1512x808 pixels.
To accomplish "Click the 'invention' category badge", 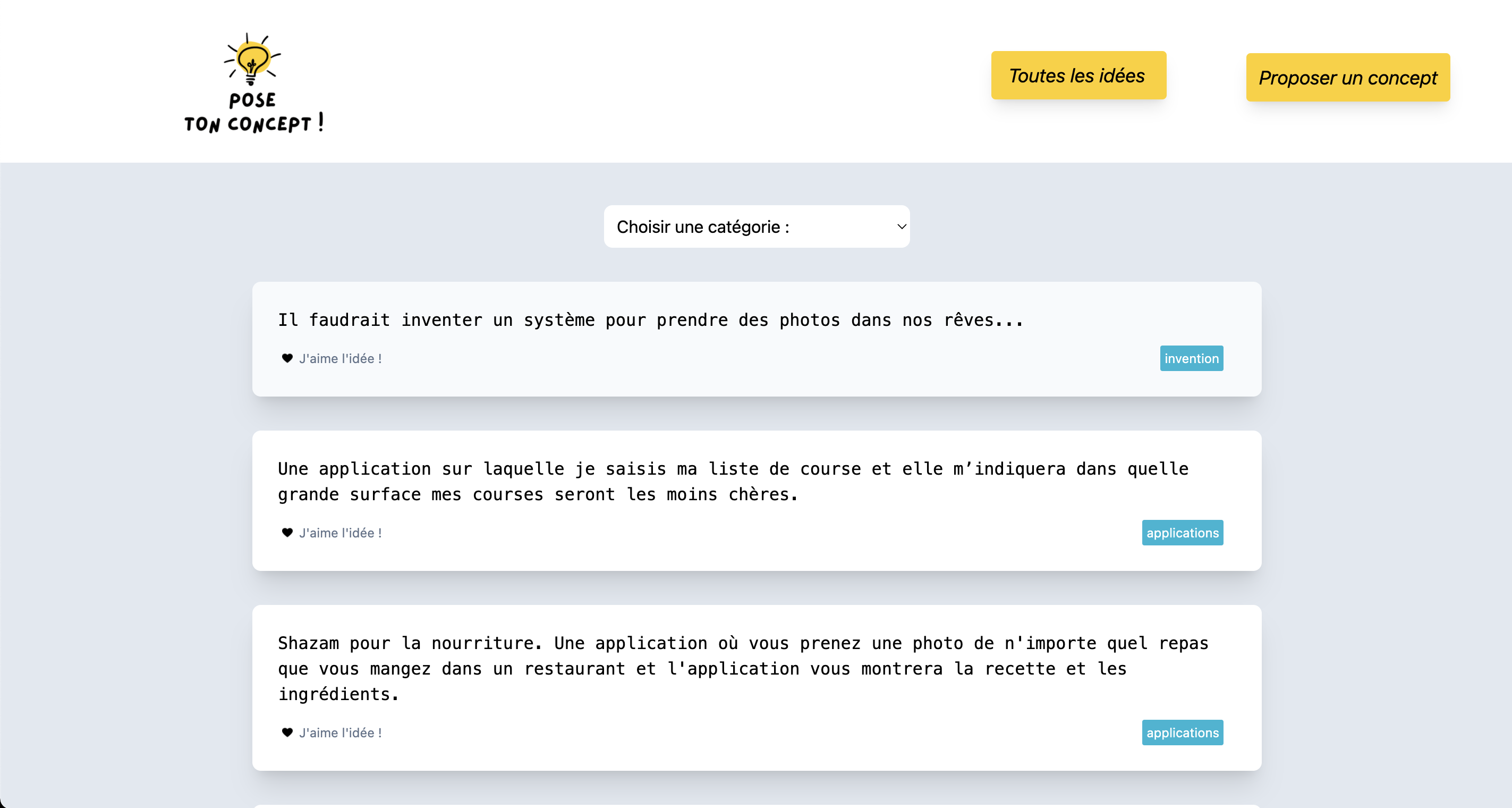I will coord(1191,359).
